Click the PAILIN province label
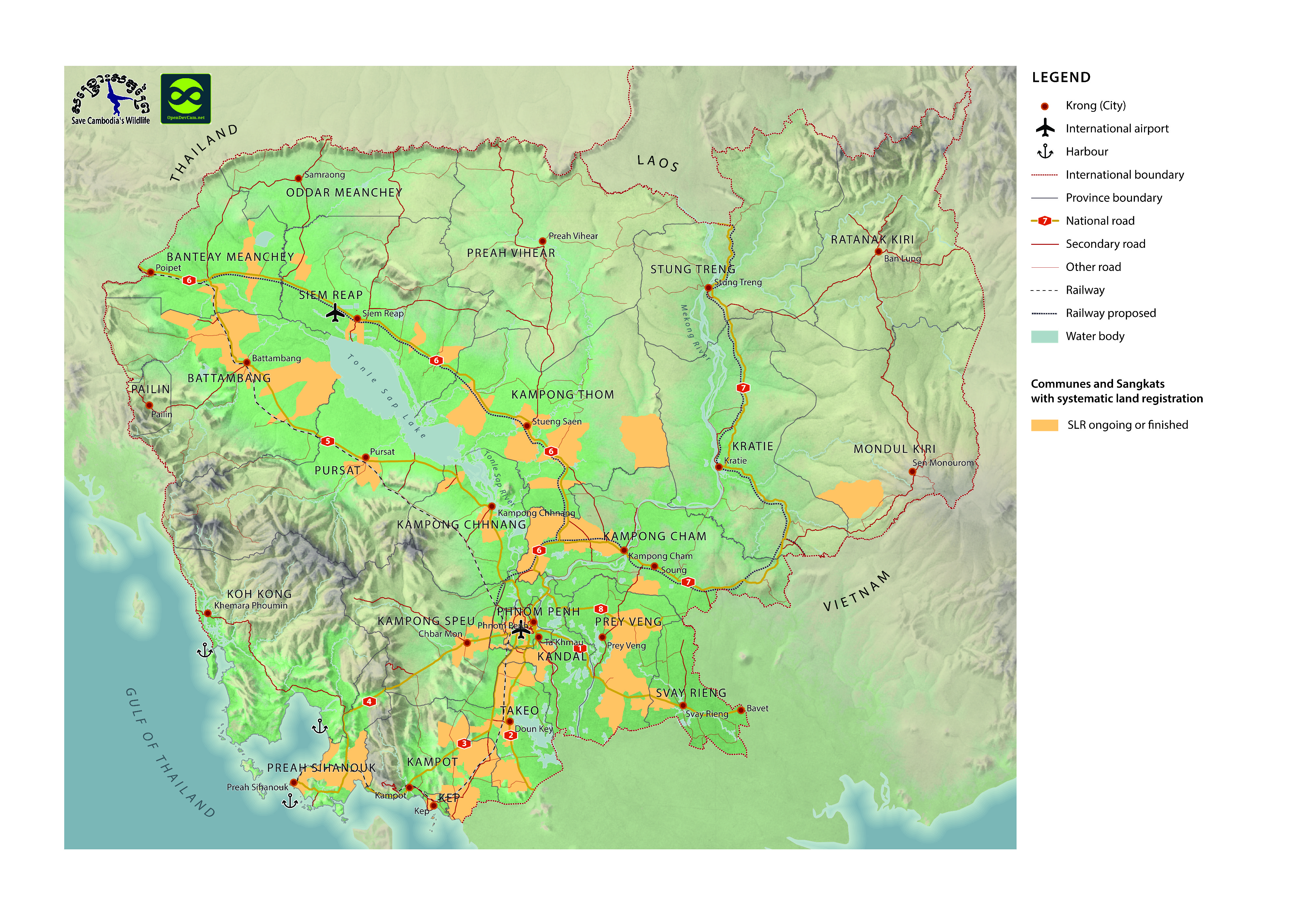 click(151, 389)
